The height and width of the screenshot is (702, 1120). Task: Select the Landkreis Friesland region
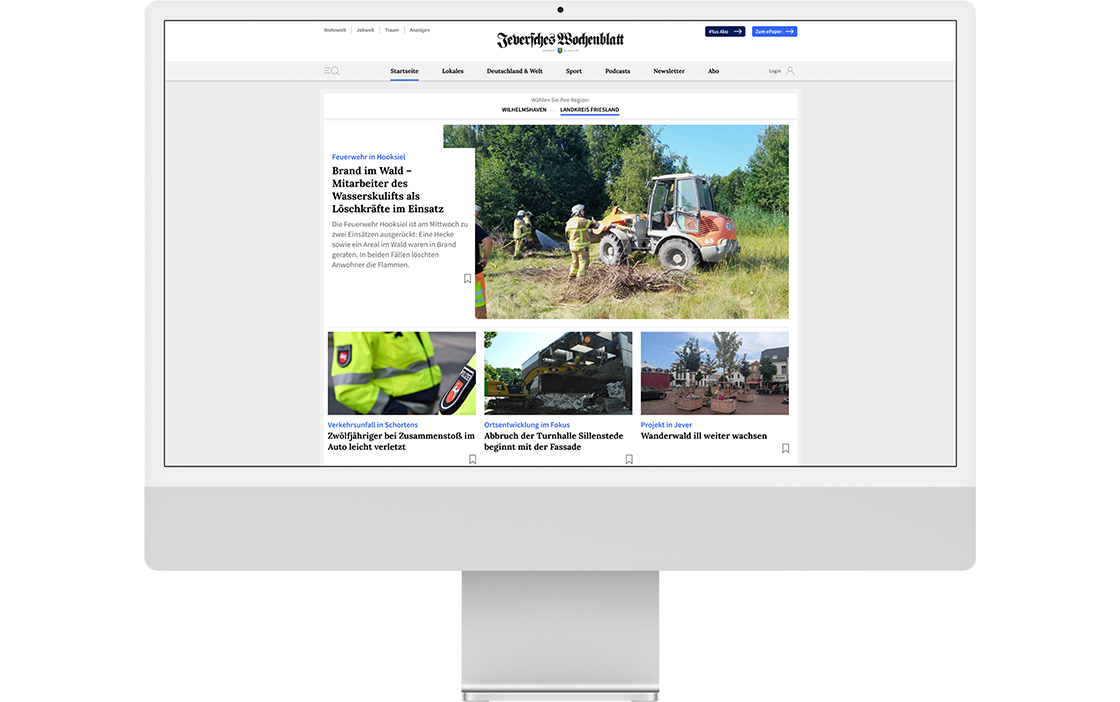(589, 110)
